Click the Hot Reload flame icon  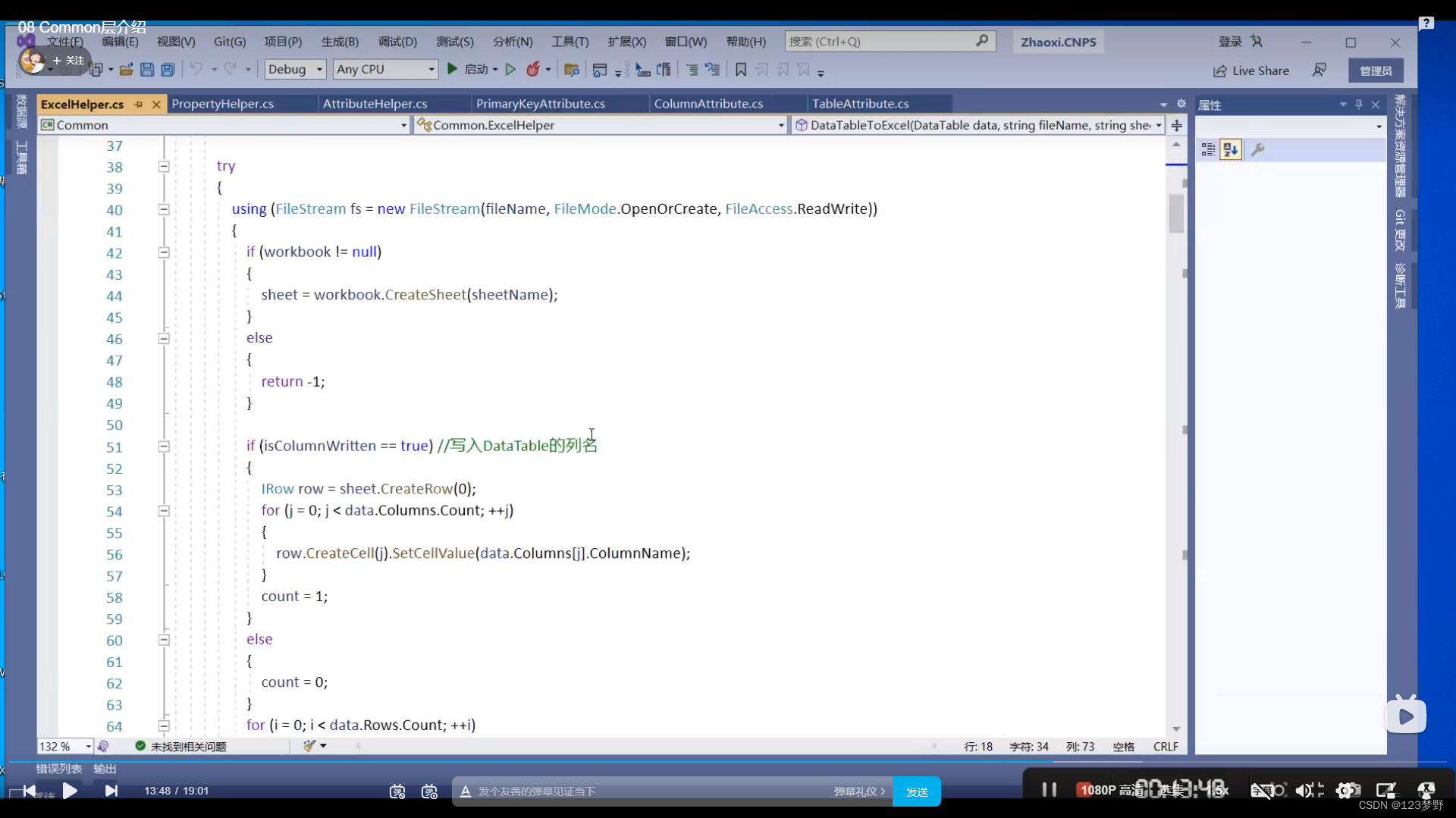(533, 69)
